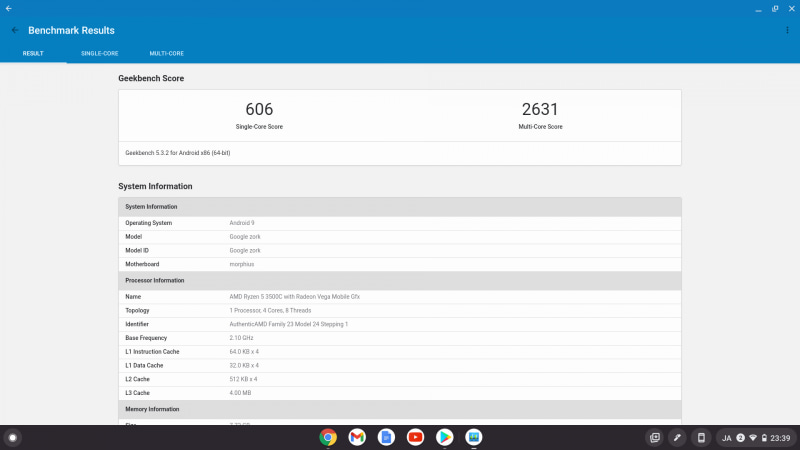Open YouTube from the shelf

coord(415,437)
